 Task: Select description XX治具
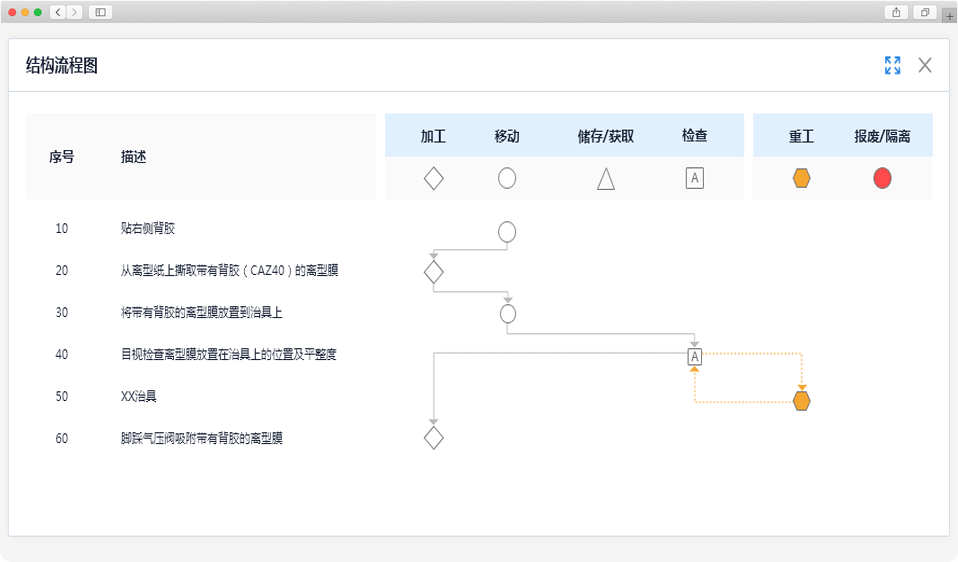[x=139, y=396]
